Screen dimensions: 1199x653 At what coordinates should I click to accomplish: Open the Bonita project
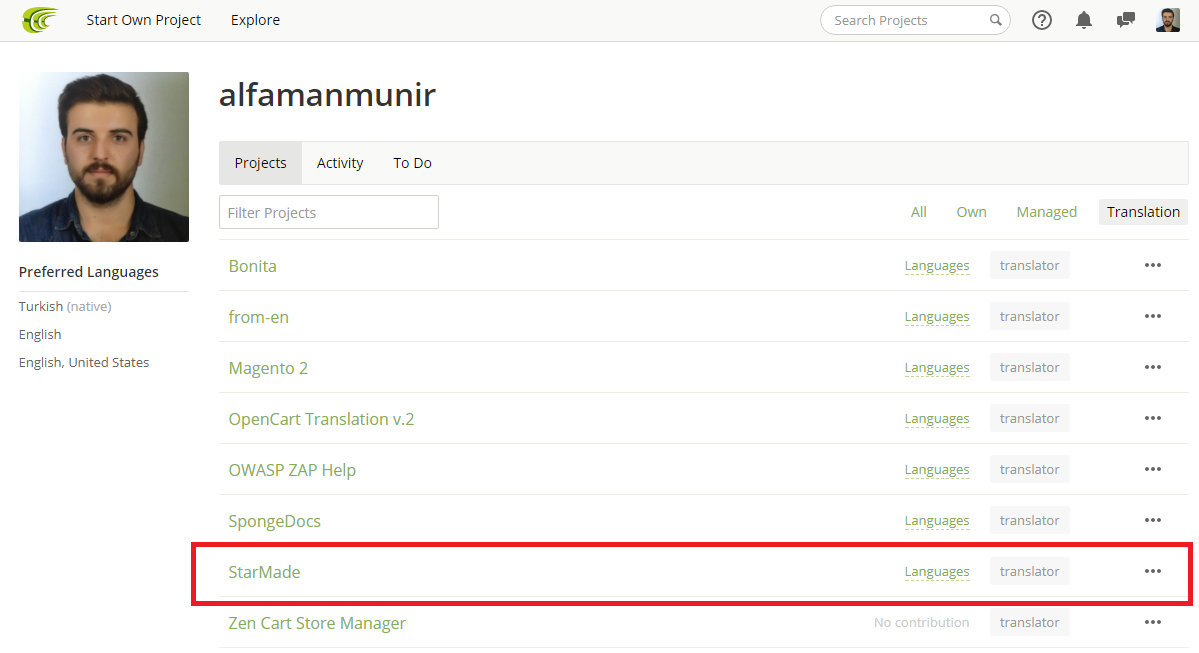(x=252, y=266)
